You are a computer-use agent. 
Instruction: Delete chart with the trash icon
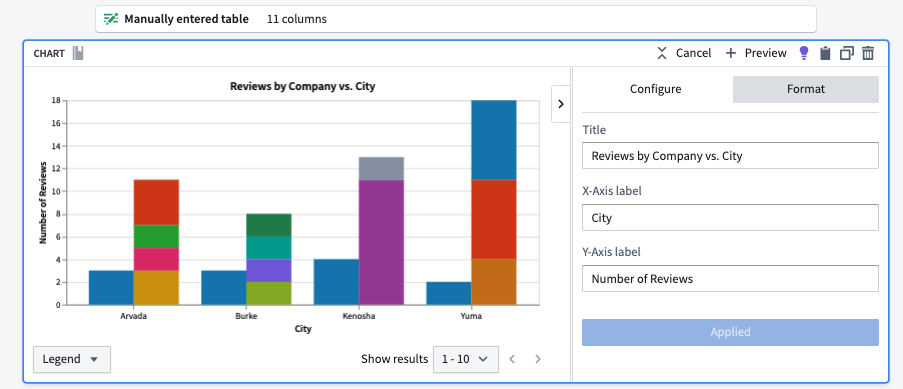pos(868,54)
